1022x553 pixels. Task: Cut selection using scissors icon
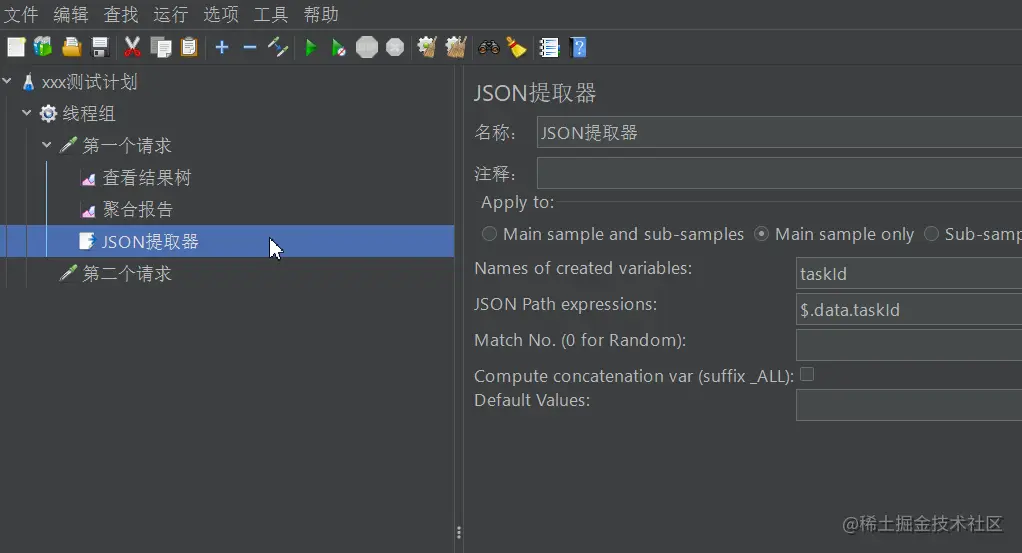click(x=132, y=47)
